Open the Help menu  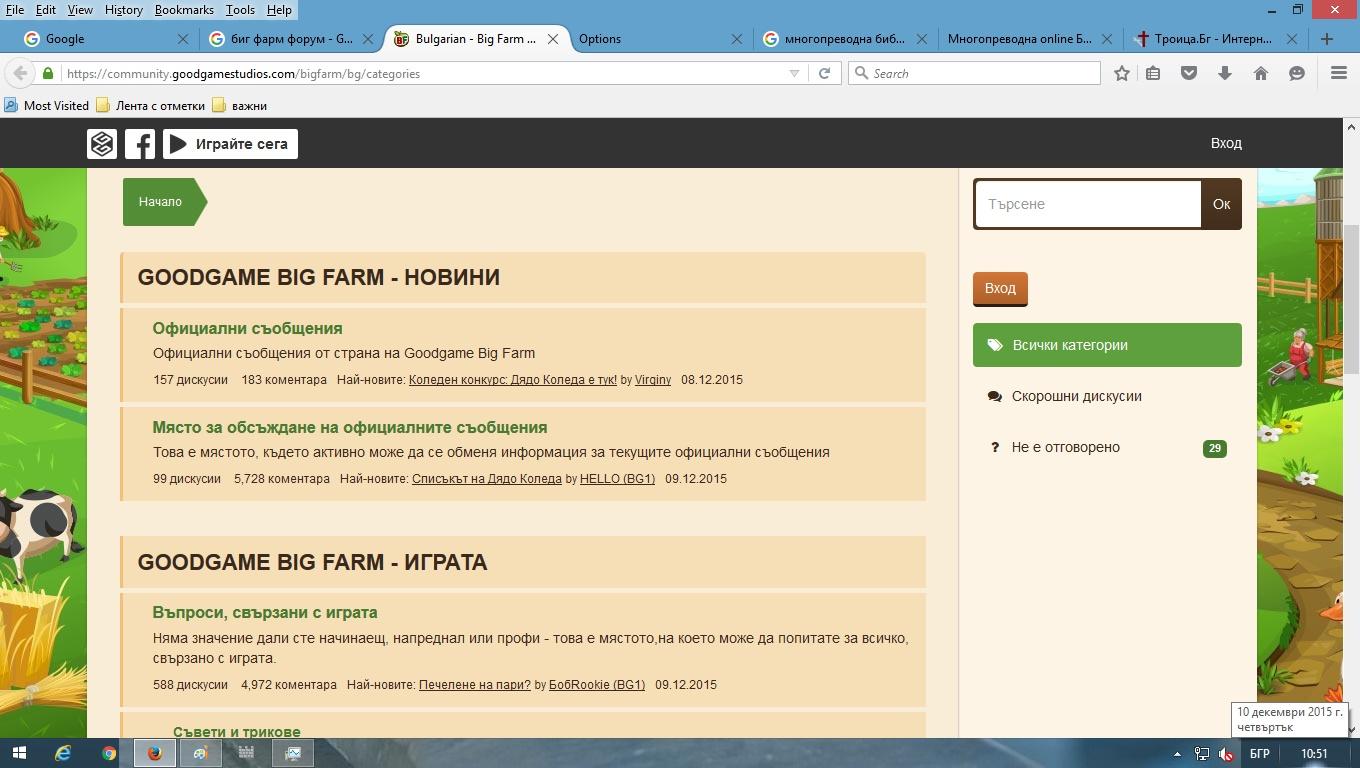[x=279, y=9]
